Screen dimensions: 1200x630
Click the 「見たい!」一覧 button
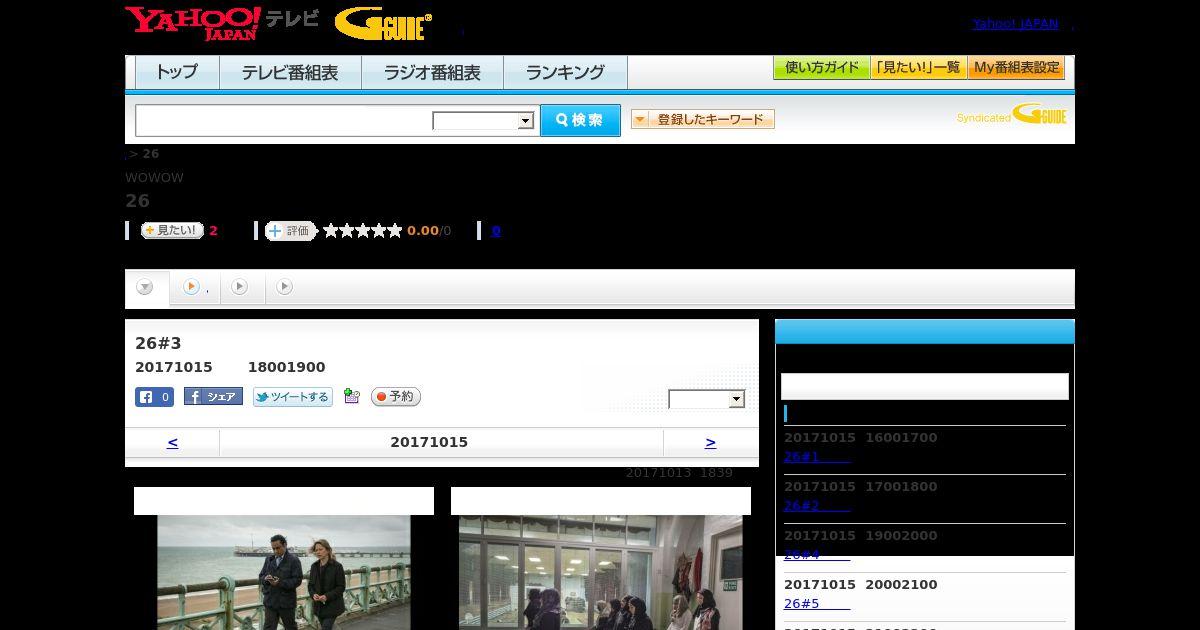click(x=918, y=68)
